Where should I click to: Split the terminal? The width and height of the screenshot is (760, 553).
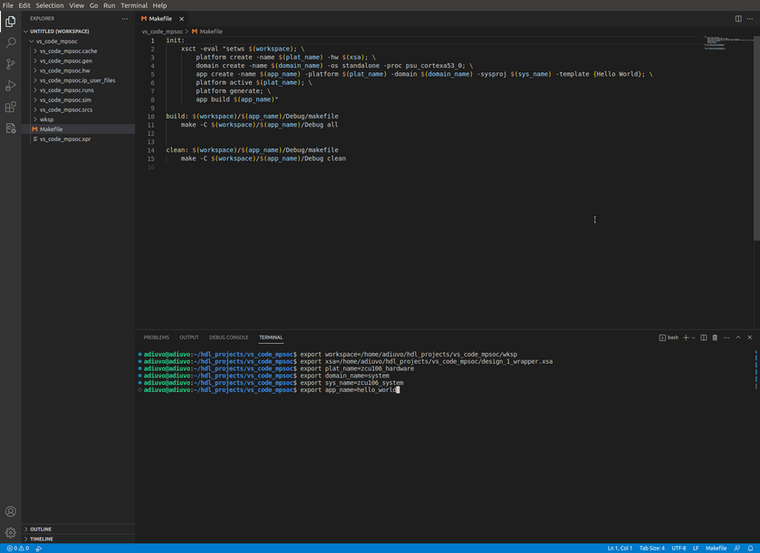703,337
